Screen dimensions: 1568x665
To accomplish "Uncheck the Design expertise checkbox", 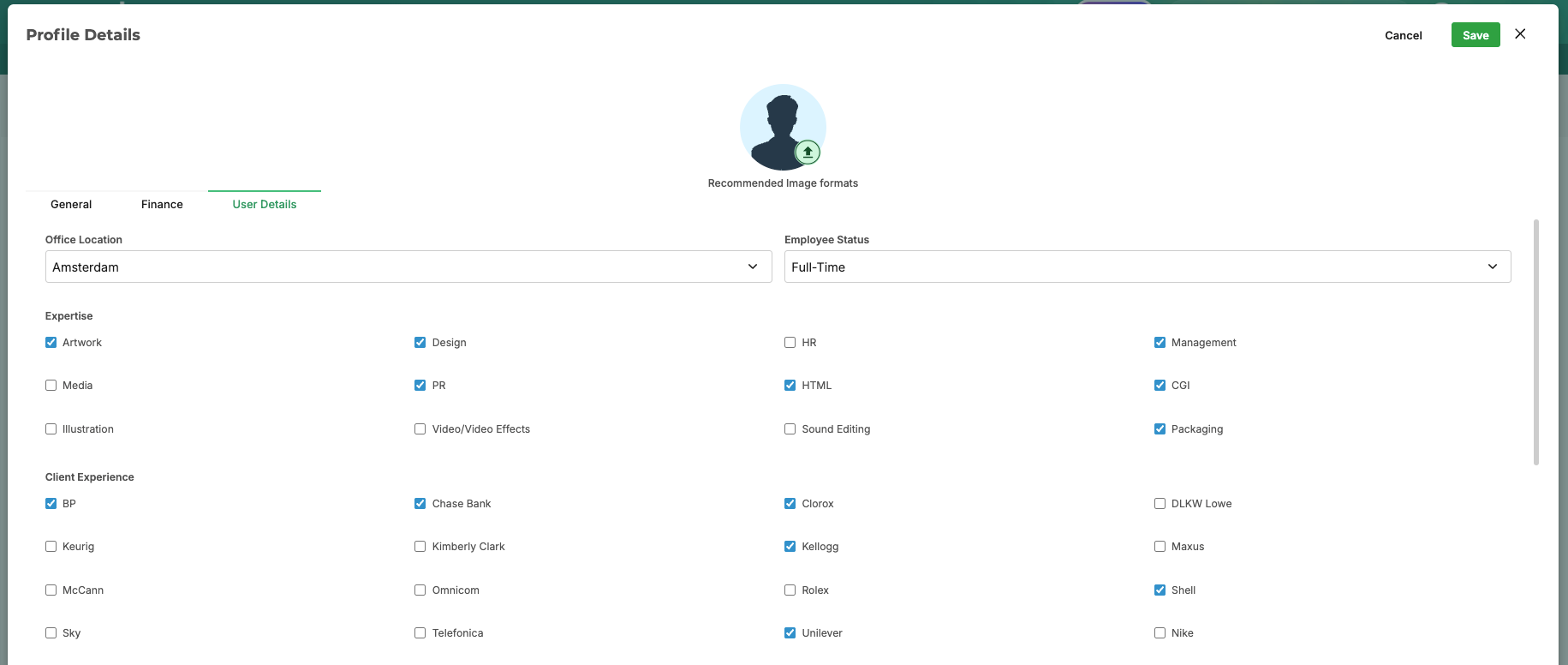I will 420,343.
